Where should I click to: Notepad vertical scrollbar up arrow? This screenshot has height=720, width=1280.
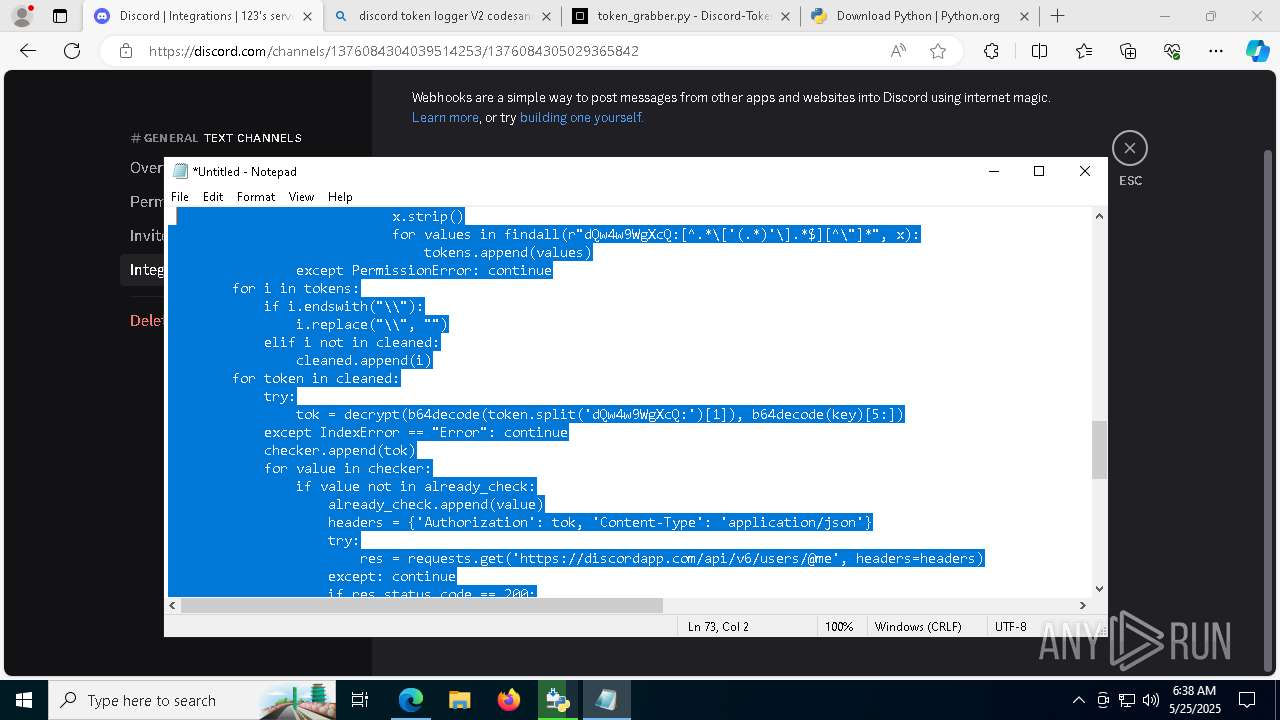(x=1099, y=216)
